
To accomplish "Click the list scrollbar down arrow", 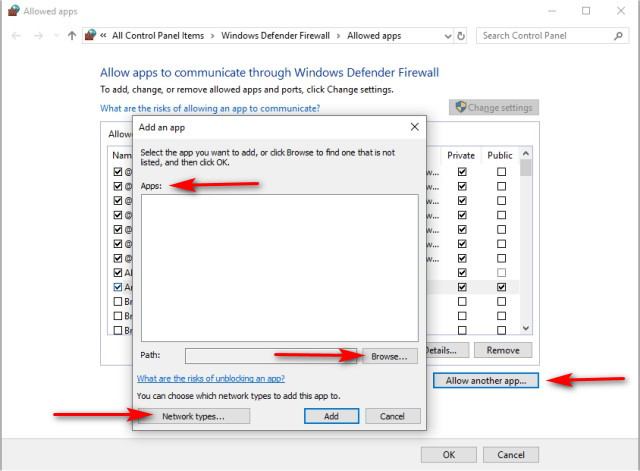I will pyautogui.click(x=526, y=328).
